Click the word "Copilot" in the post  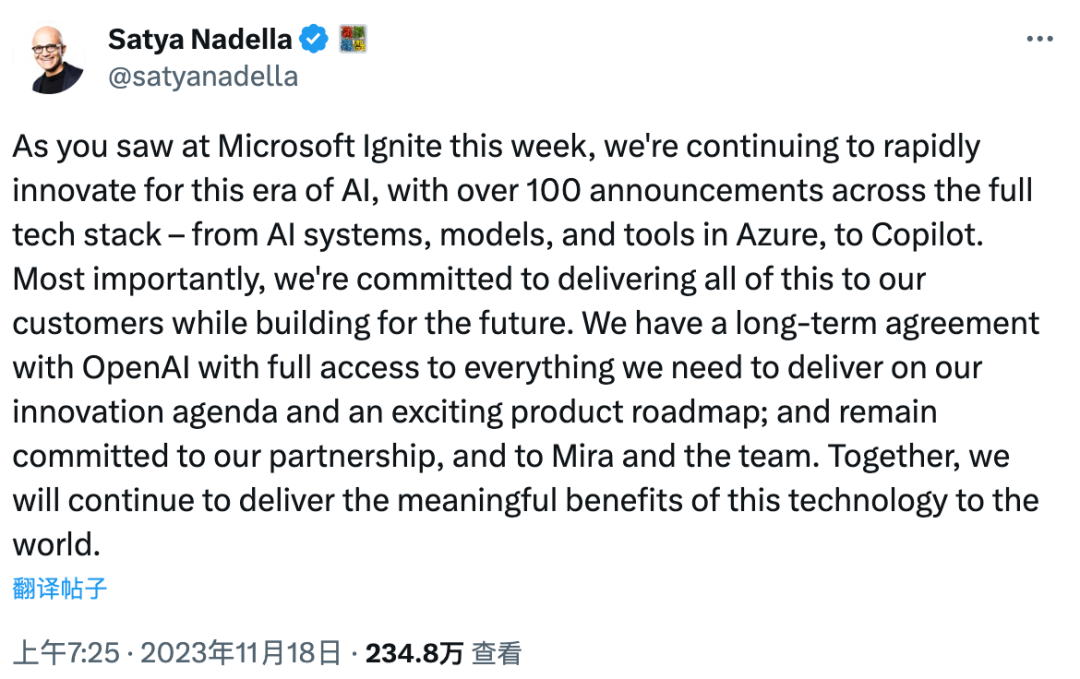pos(926,236)
